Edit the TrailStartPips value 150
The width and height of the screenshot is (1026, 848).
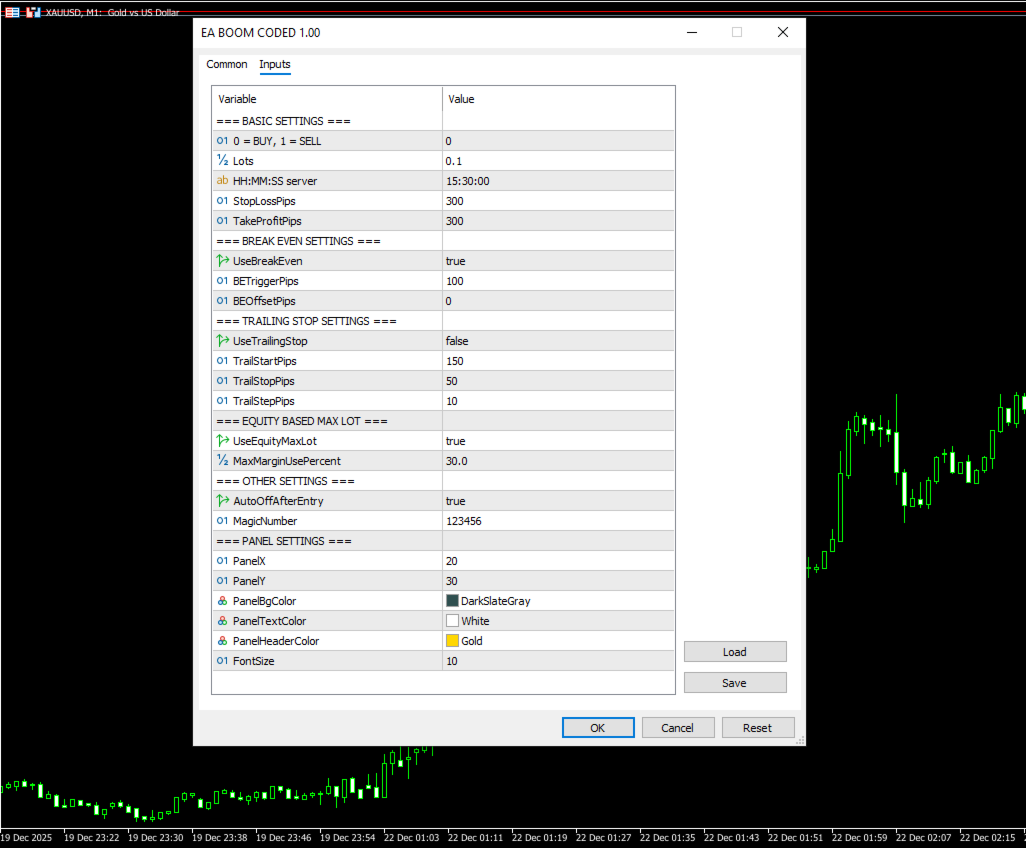click(558, 361)
